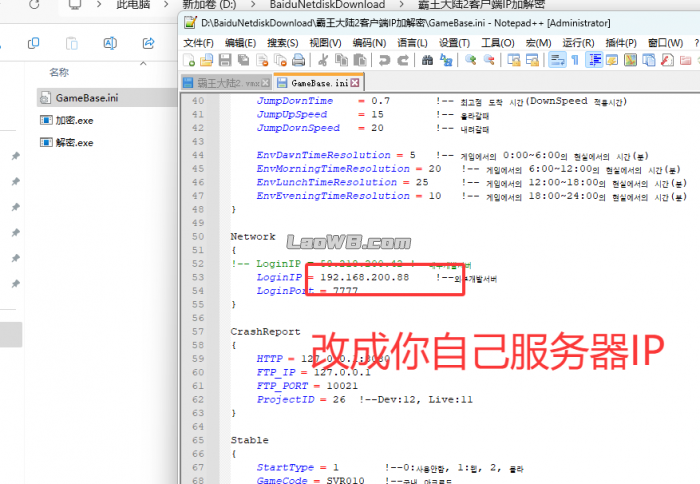Expand the chevron after BaiduNetdiskDownload breadcrumb

[402, 4]
